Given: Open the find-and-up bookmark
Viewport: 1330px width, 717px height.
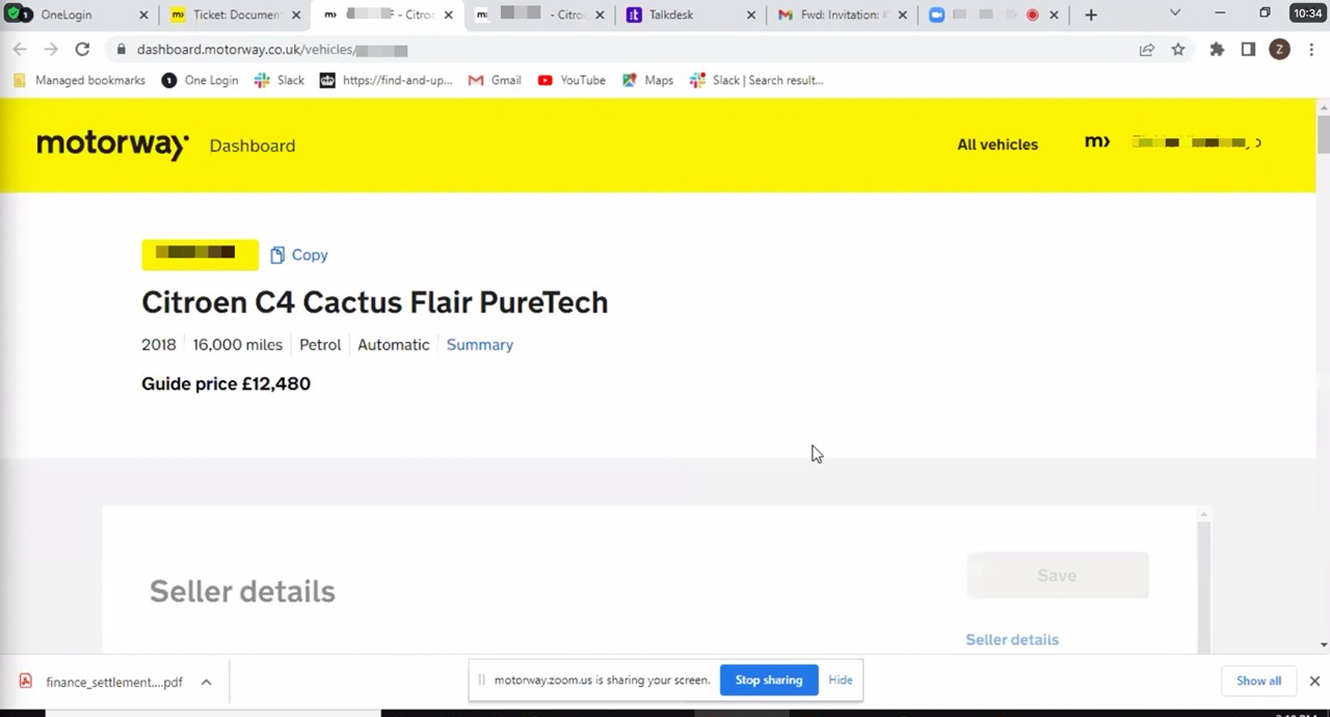Looking at the screenshot, I should coord(386,80).
